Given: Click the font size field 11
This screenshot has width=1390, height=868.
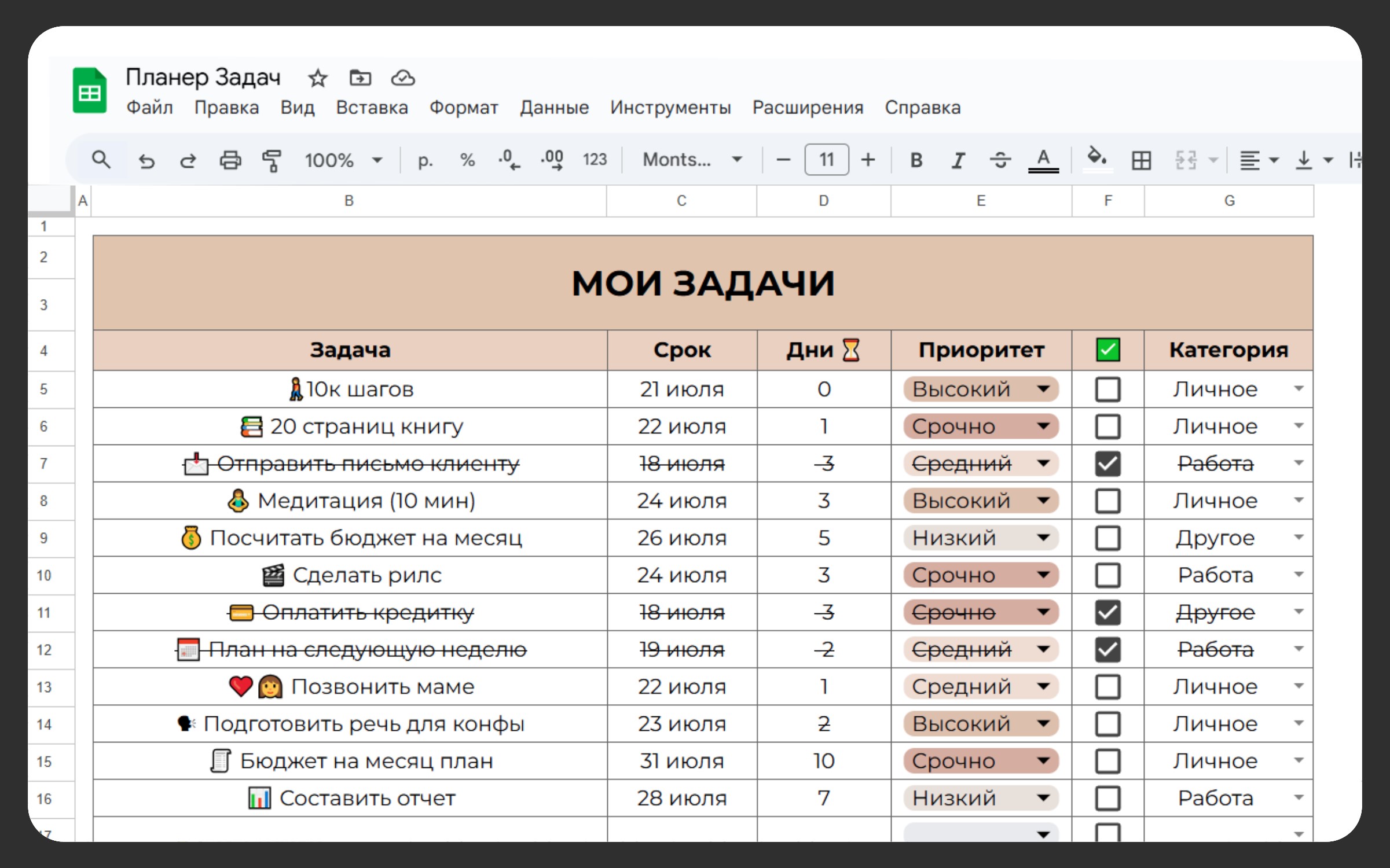Looking at the screenshot, I should [827, 160].
